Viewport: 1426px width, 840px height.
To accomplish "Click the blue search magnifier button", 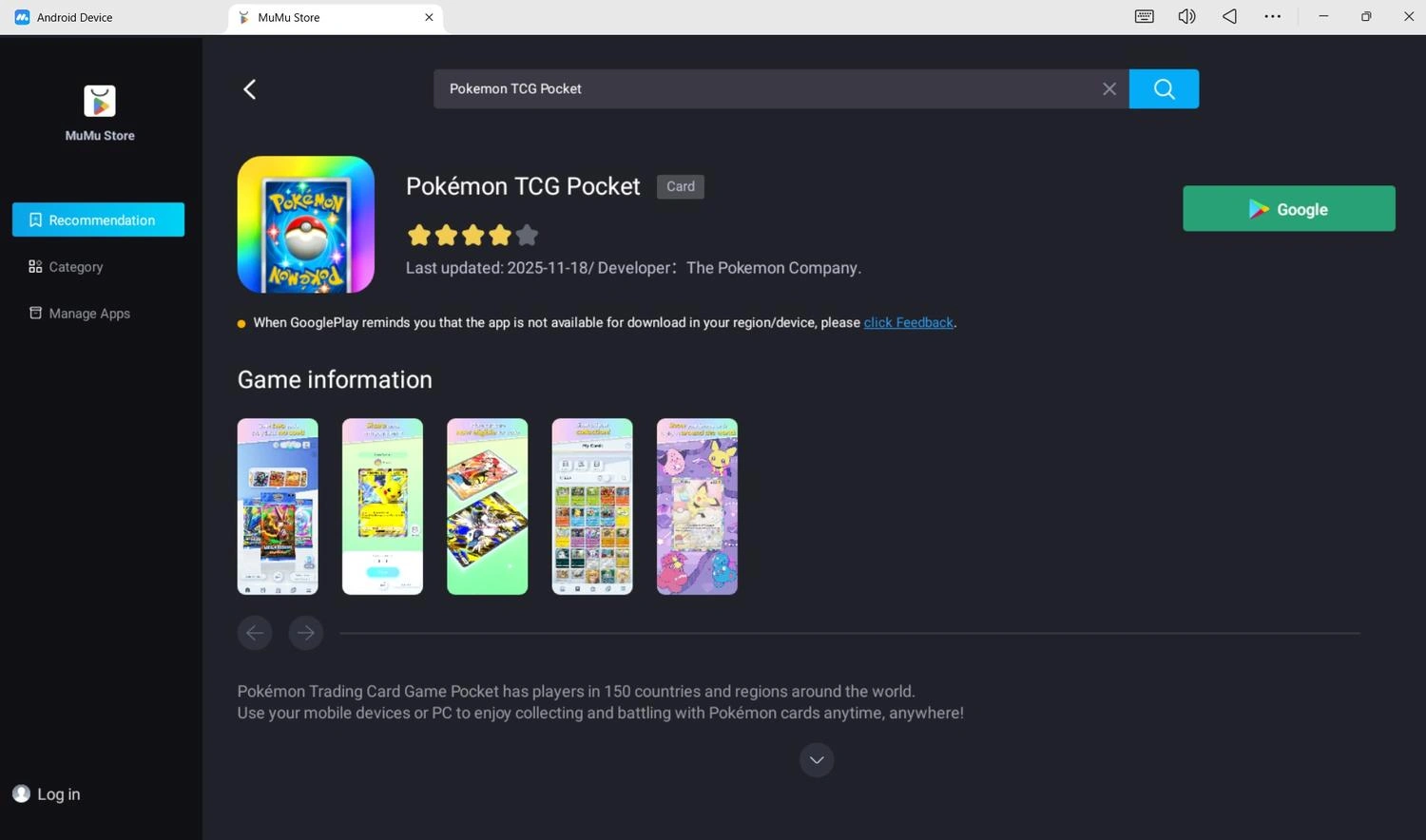I will pyautogui.click(x=1164, y=89).
